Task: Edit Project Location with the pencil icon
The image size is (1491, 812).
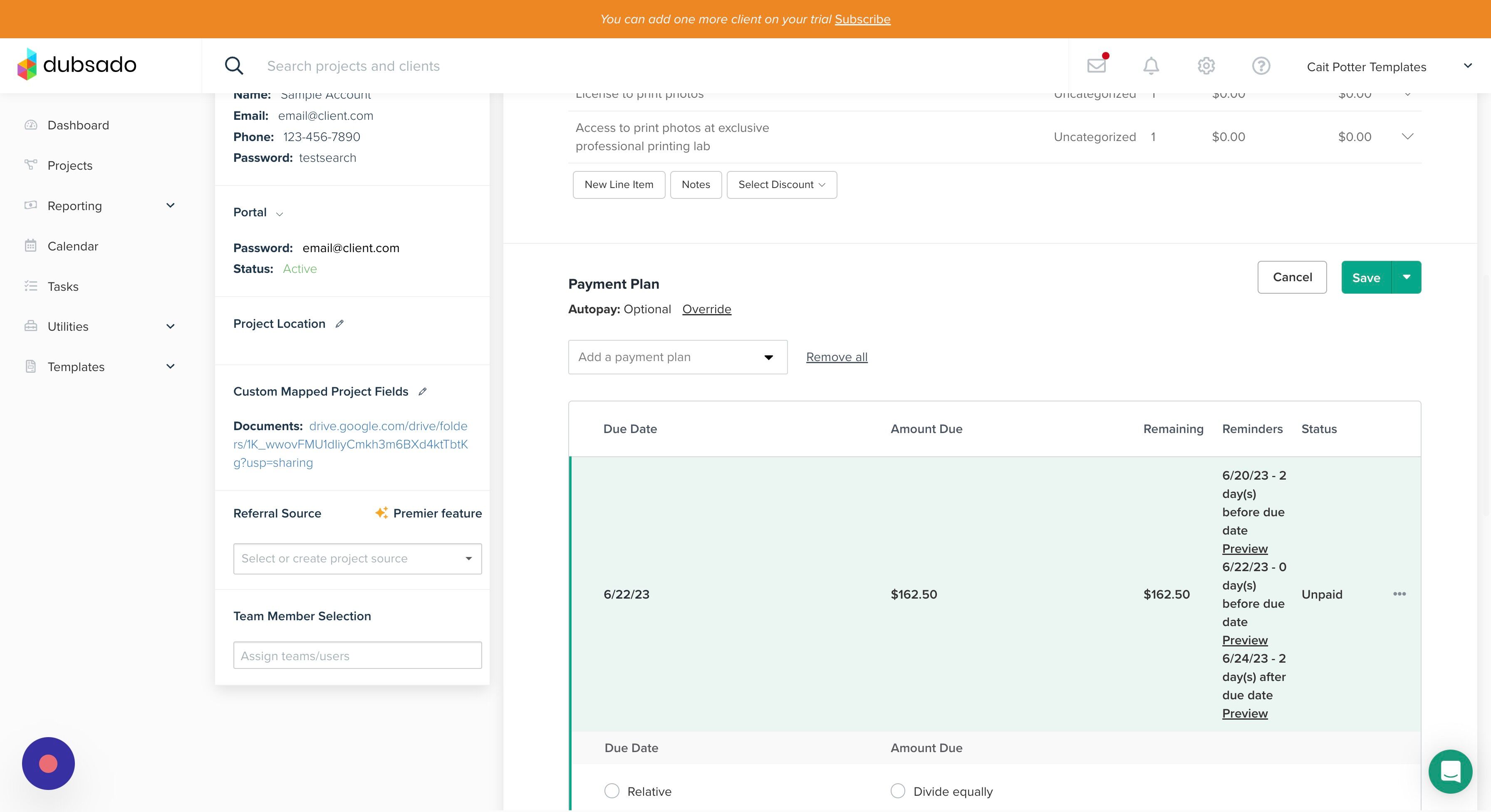Action: (x=340, y=324)
